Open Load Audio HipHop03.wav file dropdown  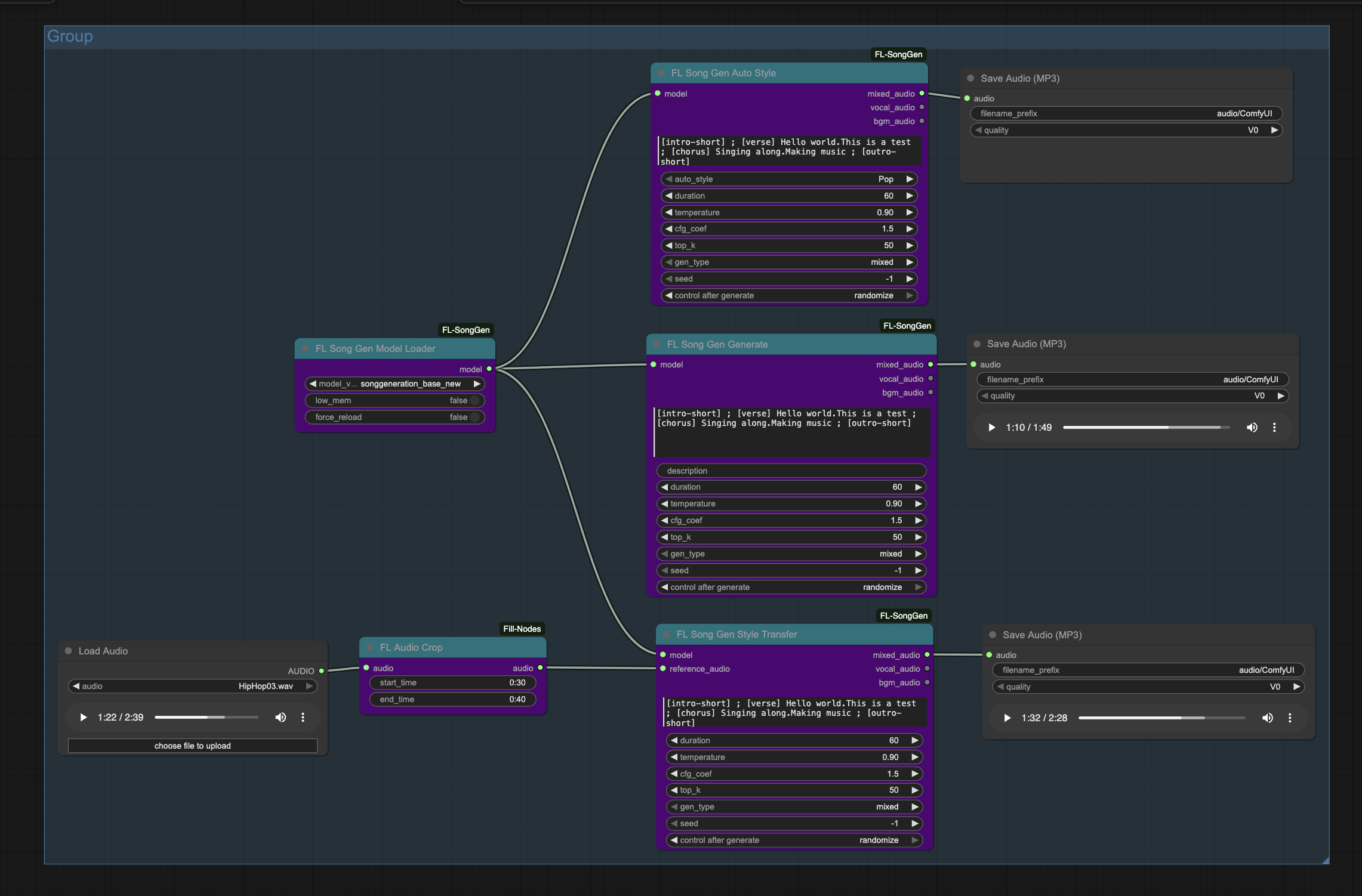point(193,686)
